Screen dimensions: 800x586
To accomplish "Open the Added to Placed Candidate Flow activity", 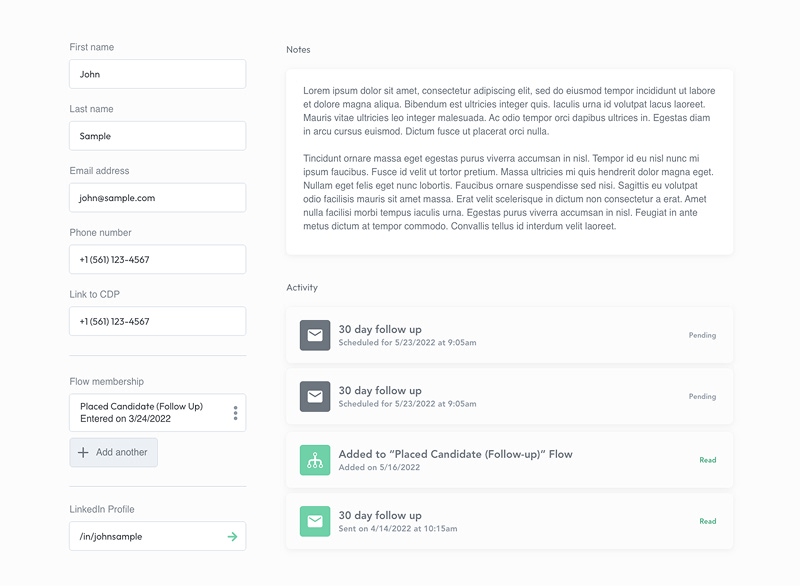I will [509, 460].
